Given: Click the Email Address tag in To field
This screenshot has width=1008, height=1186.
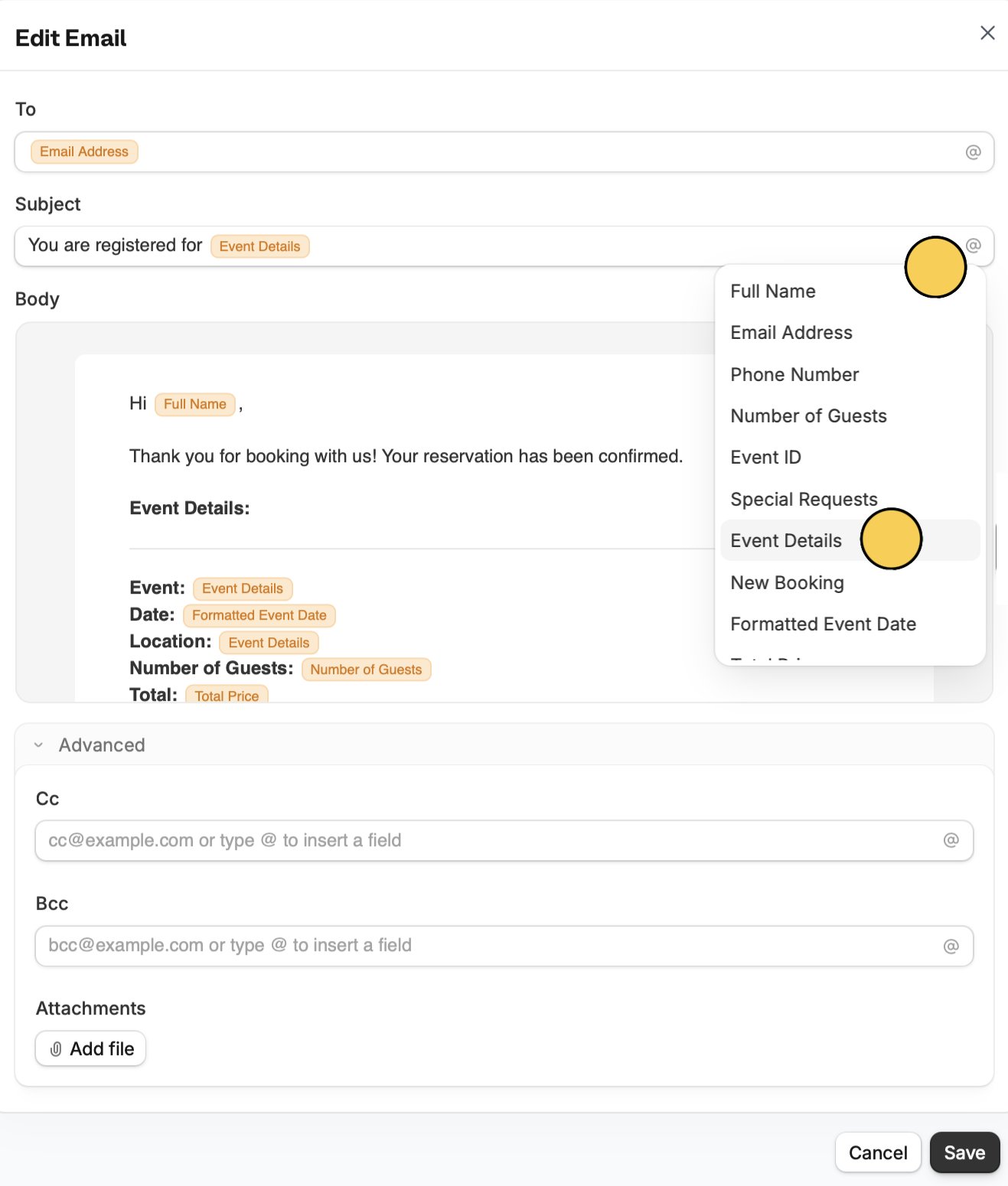Looking at the screenshot, I should pos(84,152).
